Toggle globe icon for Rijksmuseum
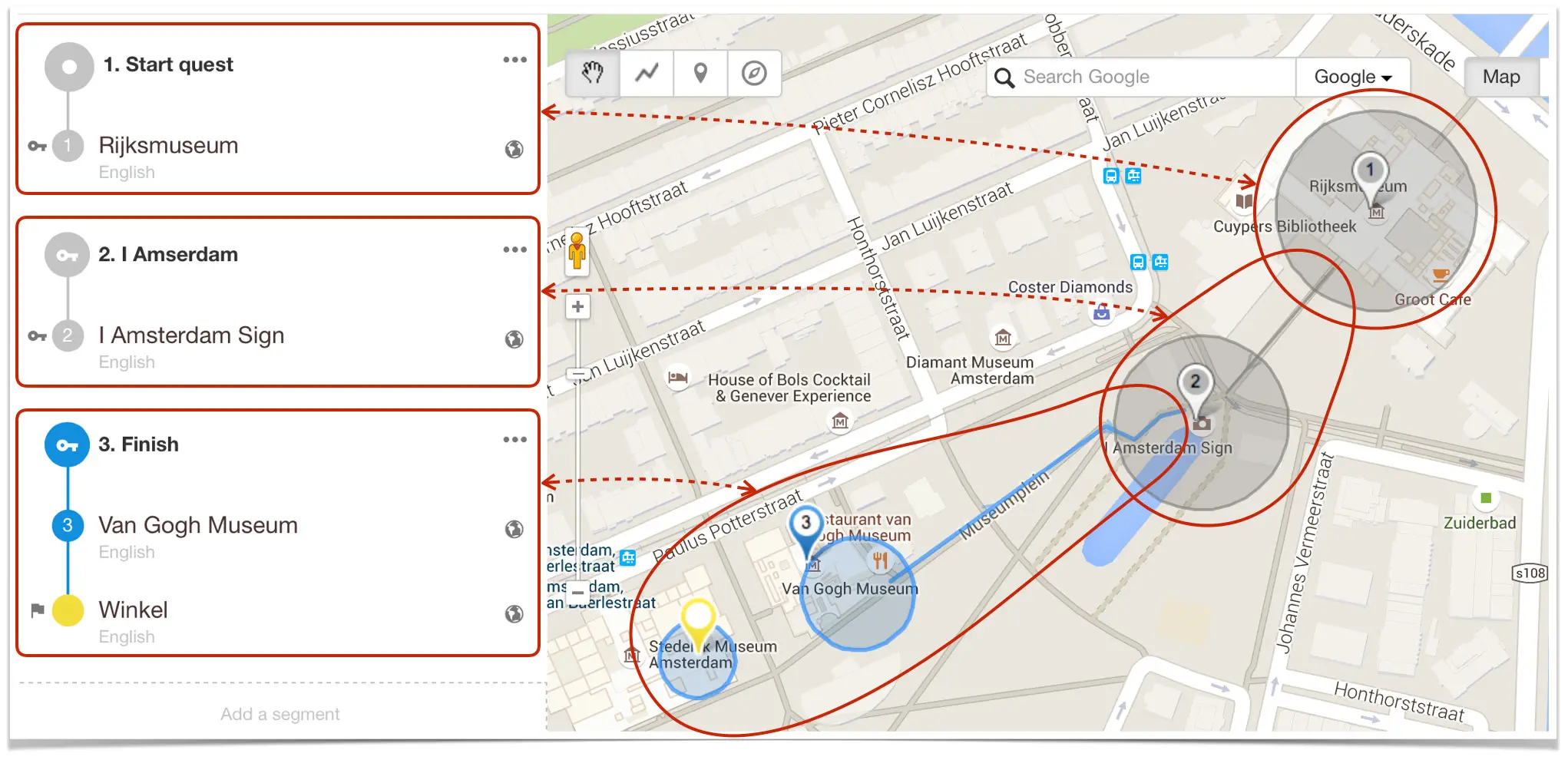 pyautogui.click(x=514, y=150)
